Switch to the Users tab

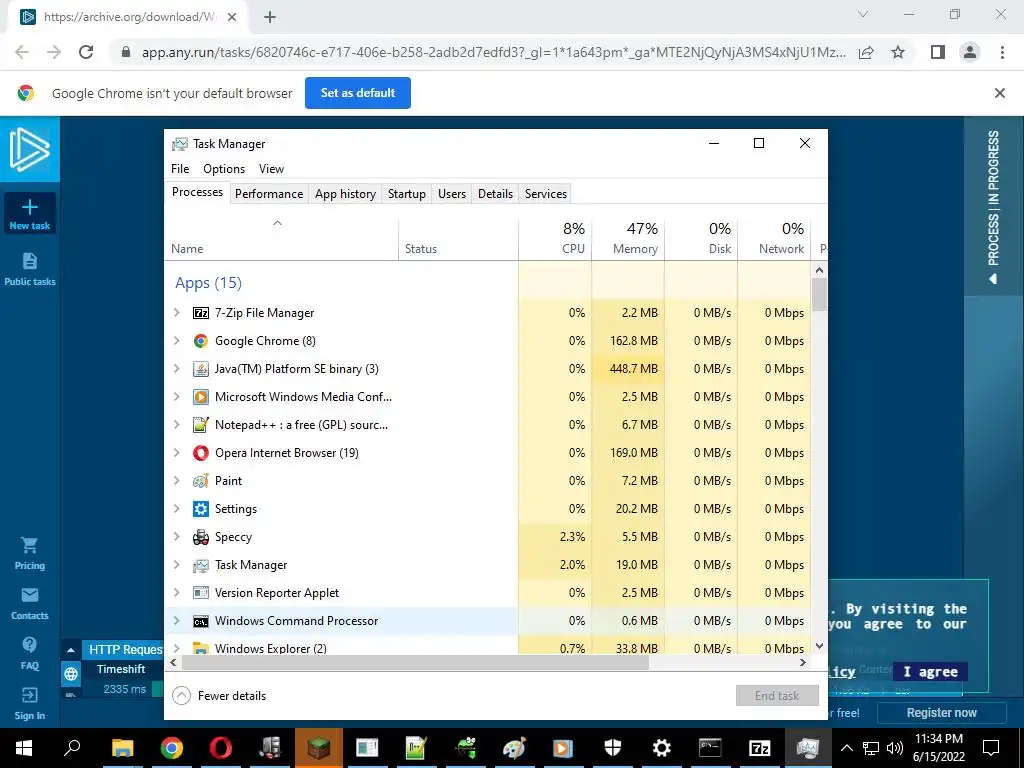pyautogui.click(x=452, y=194)
